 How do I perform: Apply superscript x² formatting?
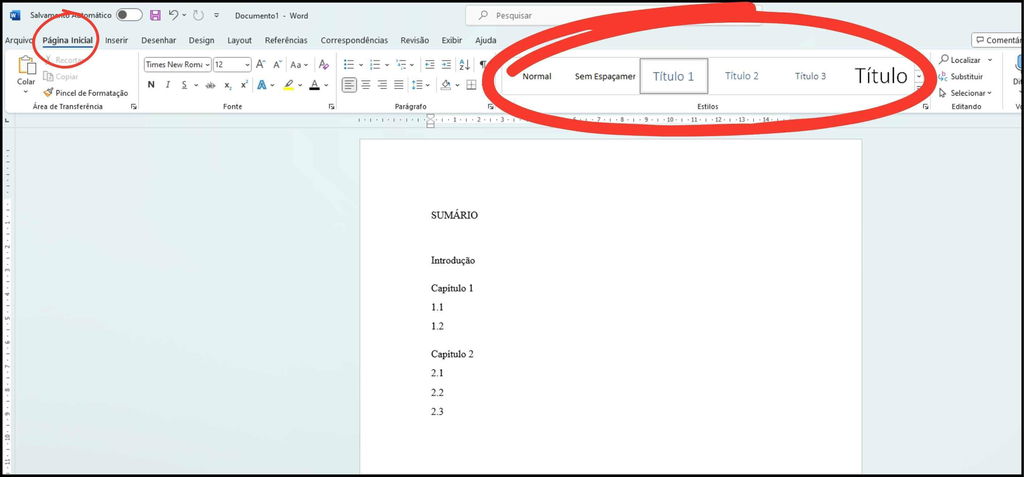[x=244, y=85]
